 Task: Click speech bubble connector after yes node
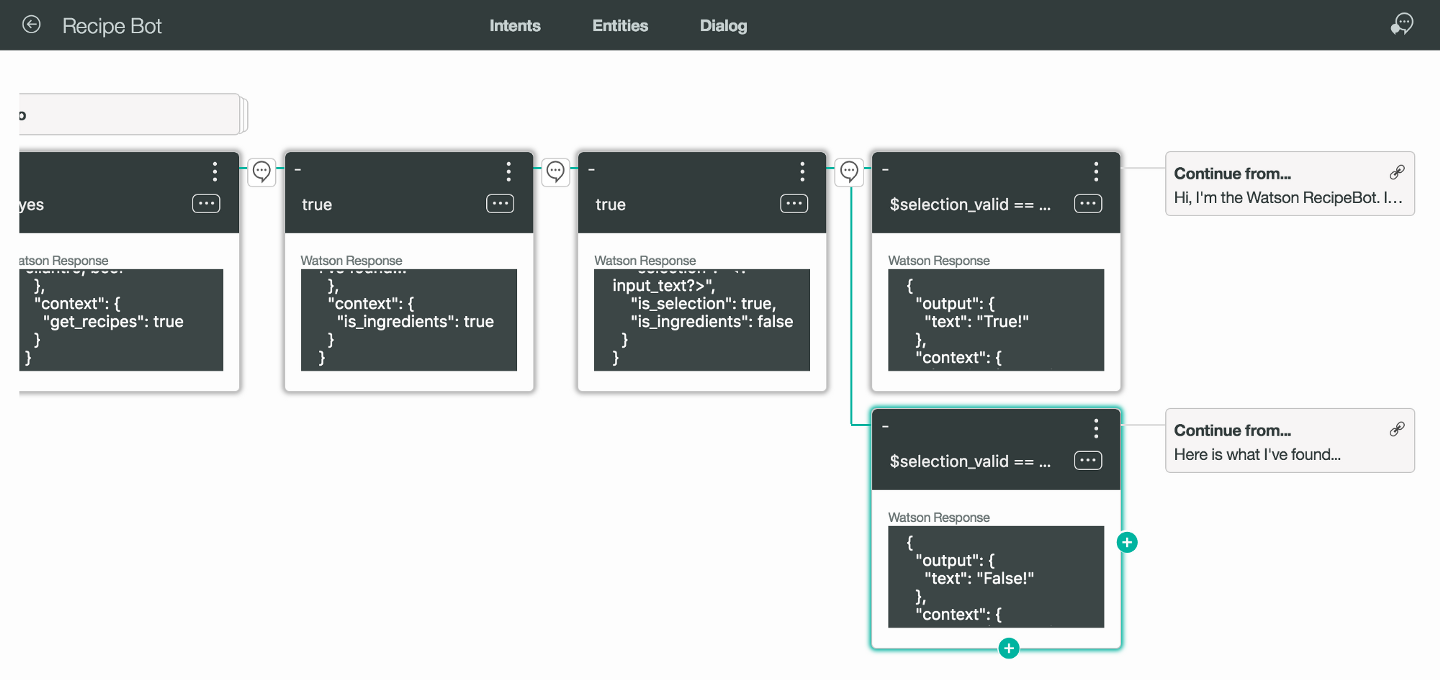tap(262, 172)
